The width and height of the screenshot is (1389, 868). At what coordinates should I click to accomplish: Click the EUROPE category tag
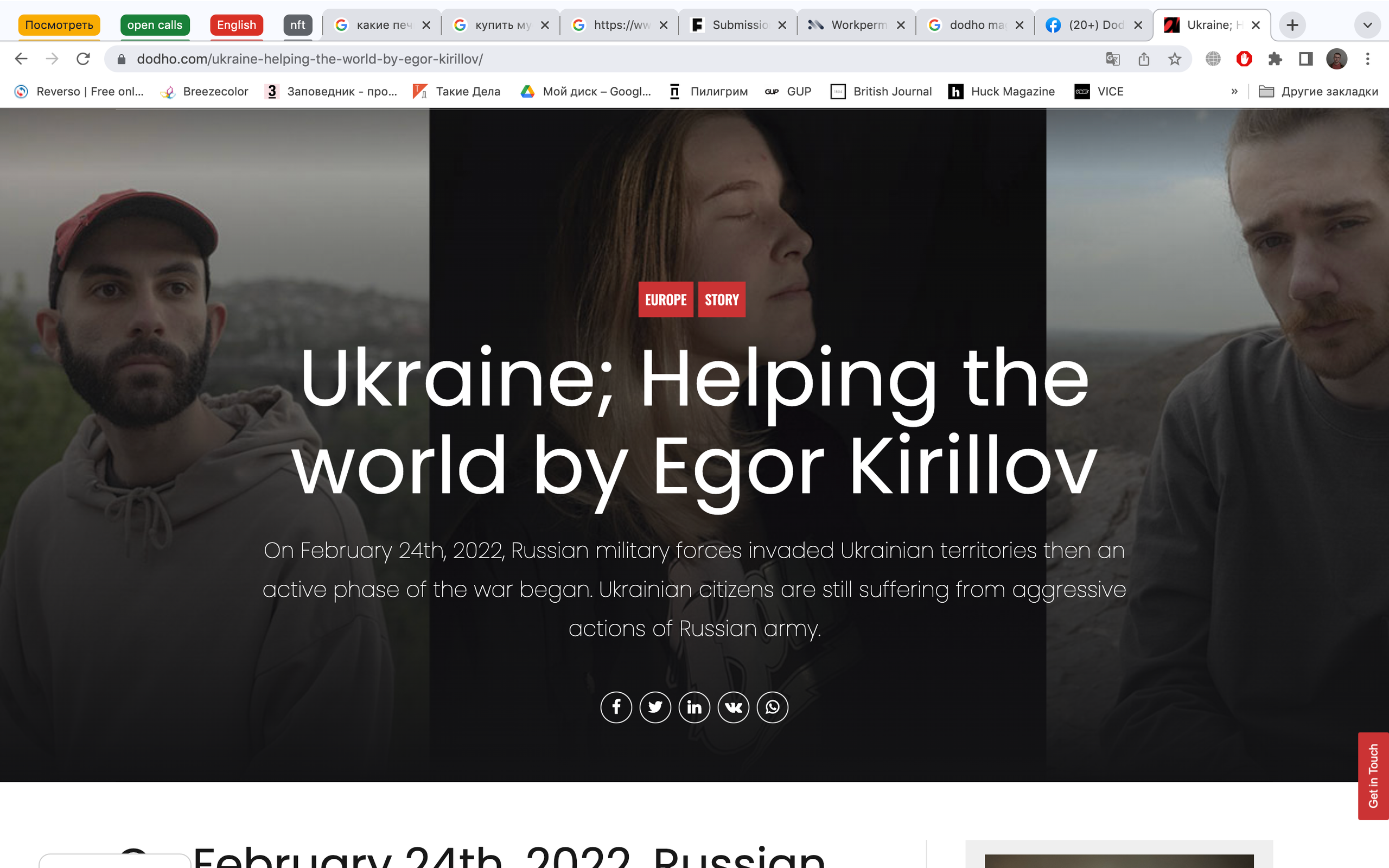[665, 299]
